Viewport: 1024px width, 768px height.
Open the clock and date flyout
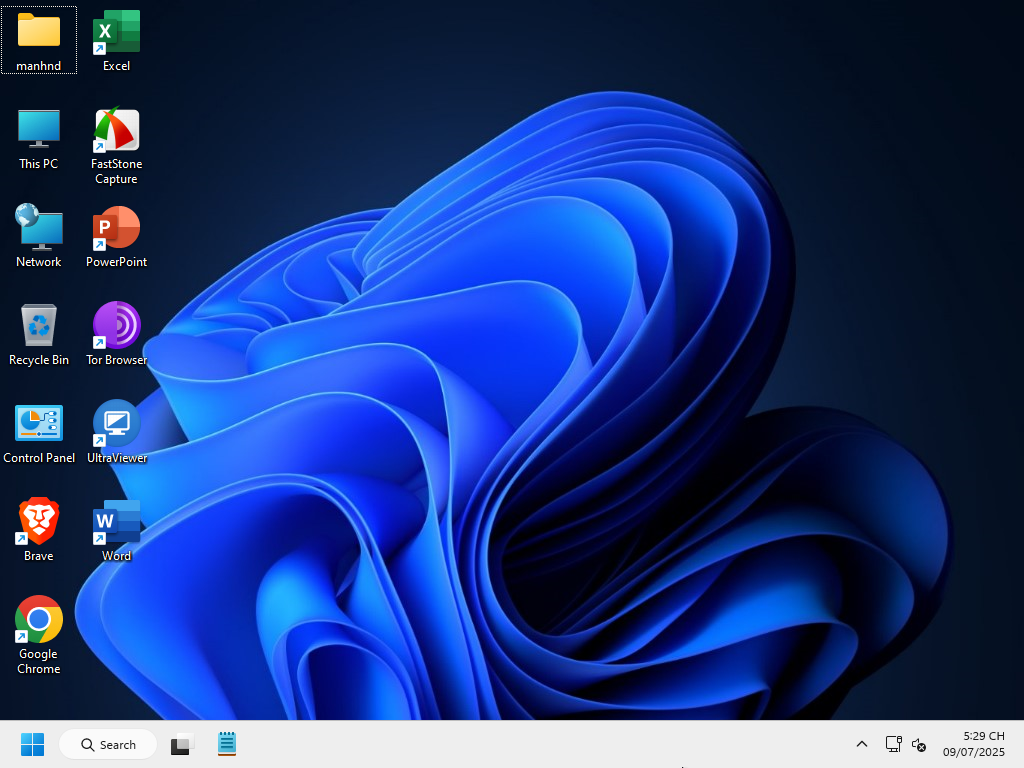point(973,744)
